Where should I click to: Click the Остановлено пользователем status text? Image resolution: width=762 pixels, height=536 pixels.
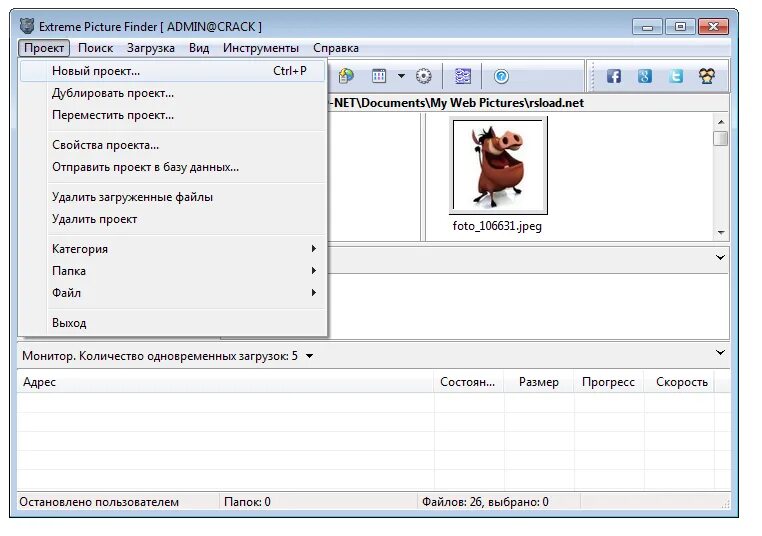pyautogui.click(x=99, y=502)
